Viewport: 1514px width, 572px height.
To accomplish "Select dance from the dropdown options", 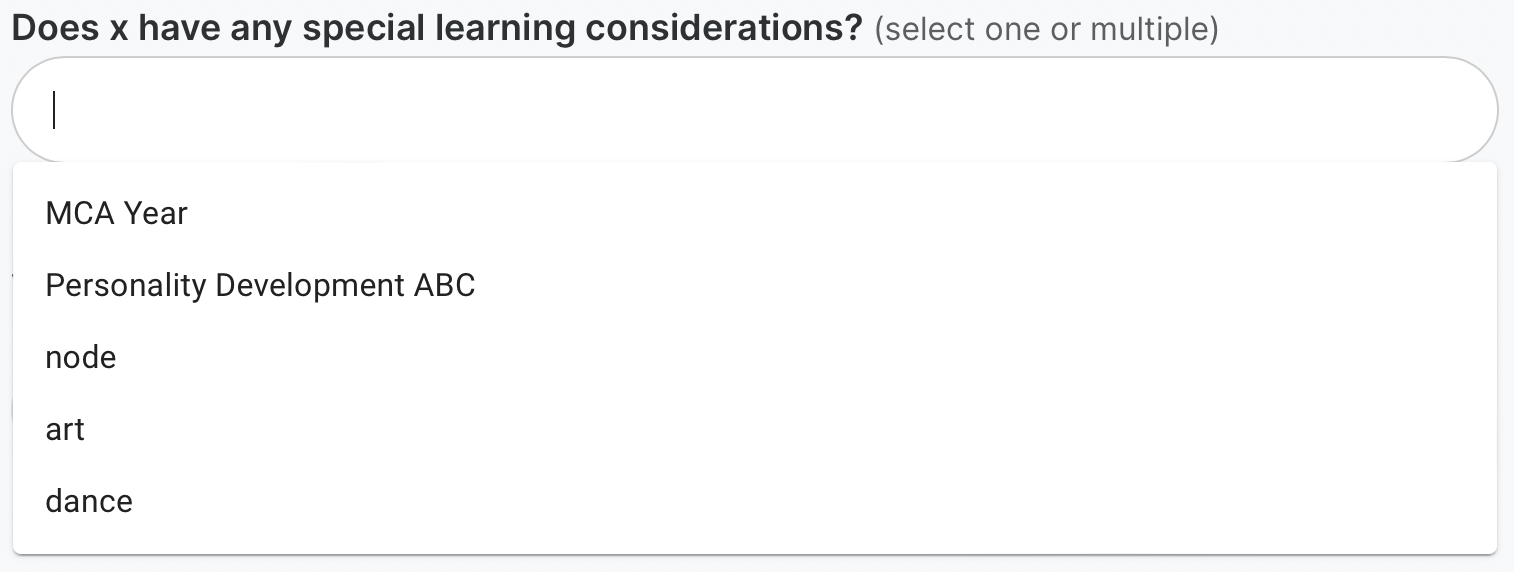I will pyautogui.click(x=89, y=502).
